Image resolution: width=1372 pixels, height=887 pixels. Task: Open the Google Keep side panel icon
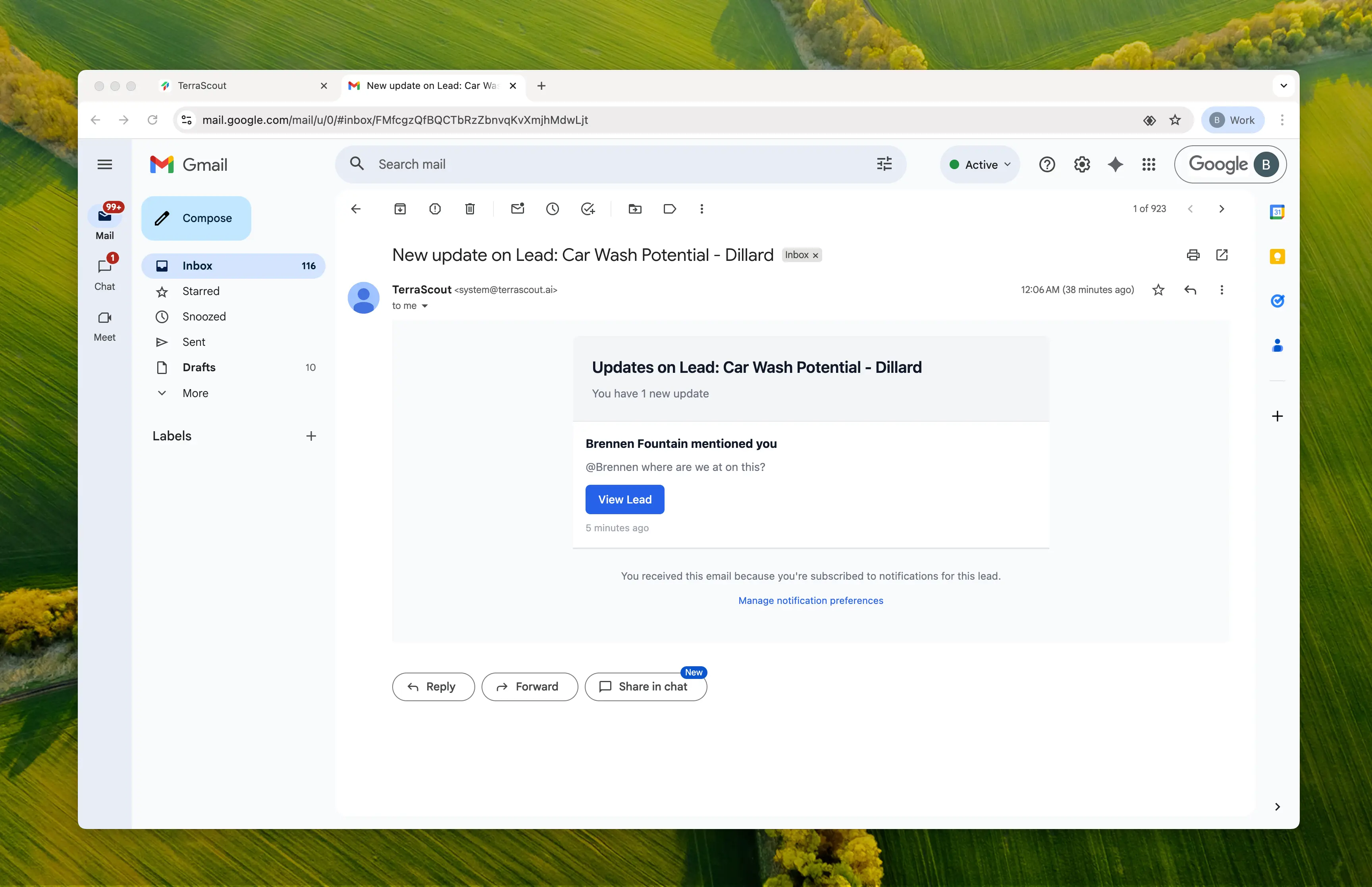1277,256
